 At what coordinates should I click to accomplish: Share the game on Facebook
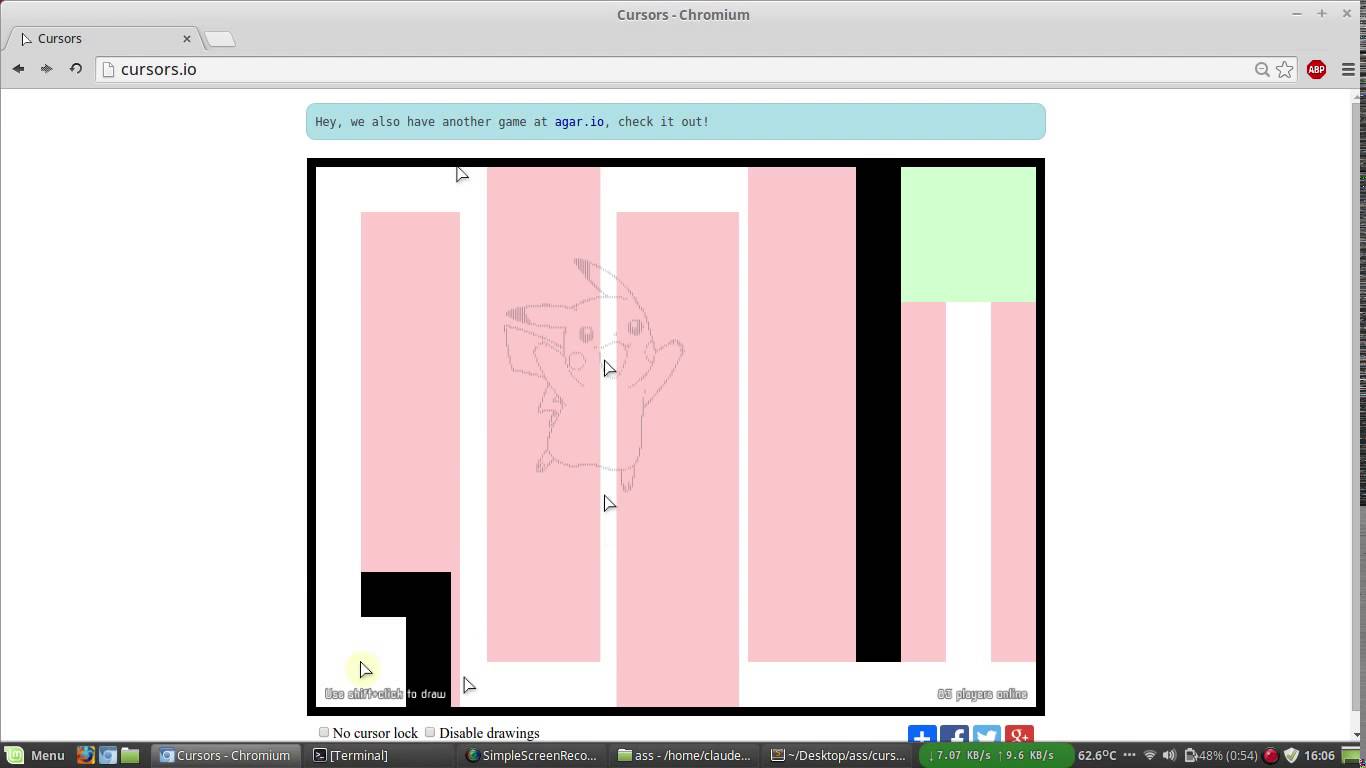(x=953, y=736)
